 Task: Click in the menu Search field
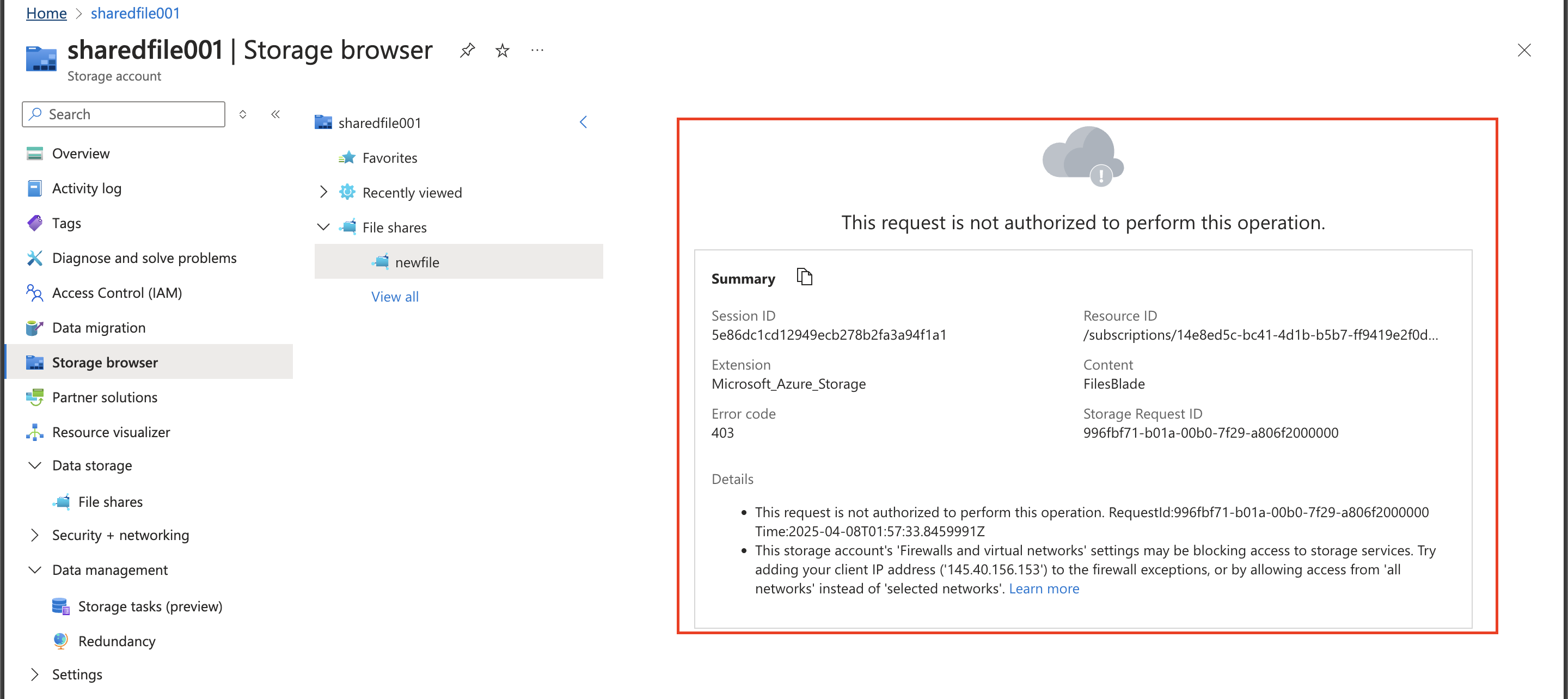tap(124, 114)
